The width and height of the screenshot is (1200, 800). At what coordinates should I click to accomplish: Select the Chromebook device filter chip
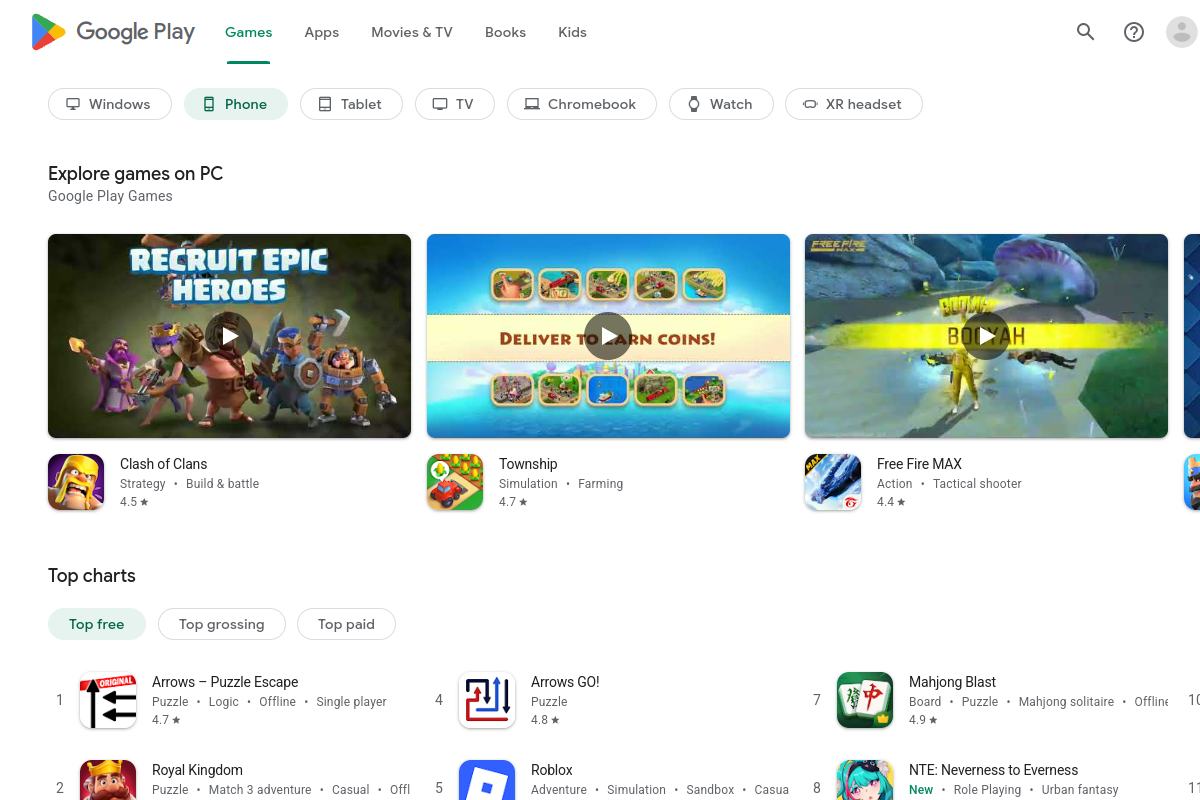point(582,104)
